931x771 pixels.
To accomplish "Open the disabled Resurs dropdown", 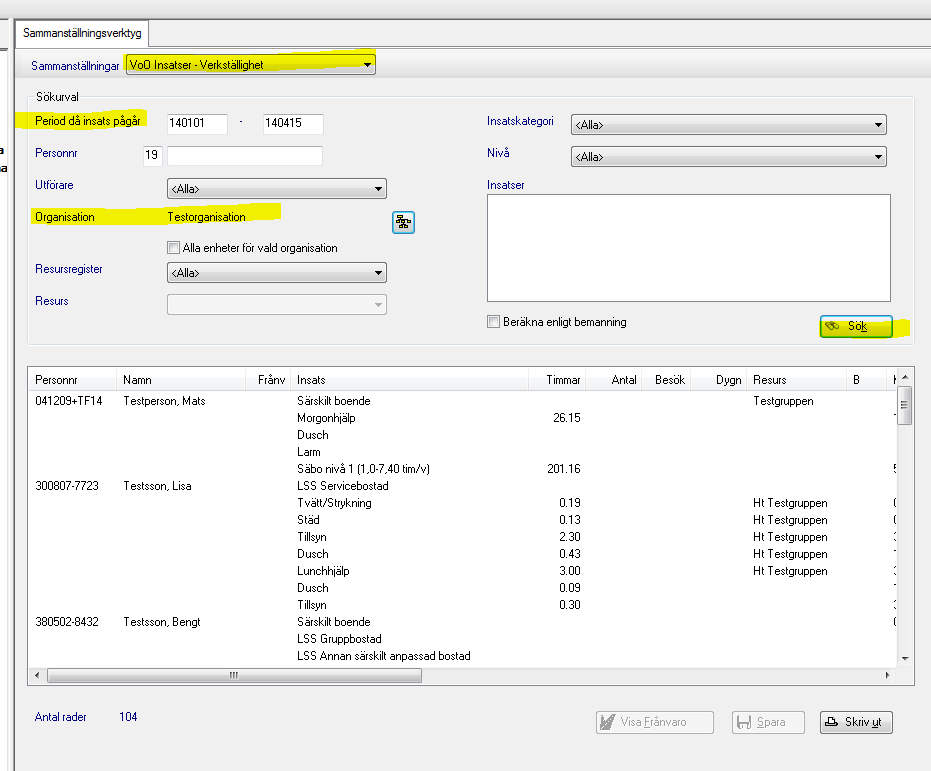I will 277,304.
